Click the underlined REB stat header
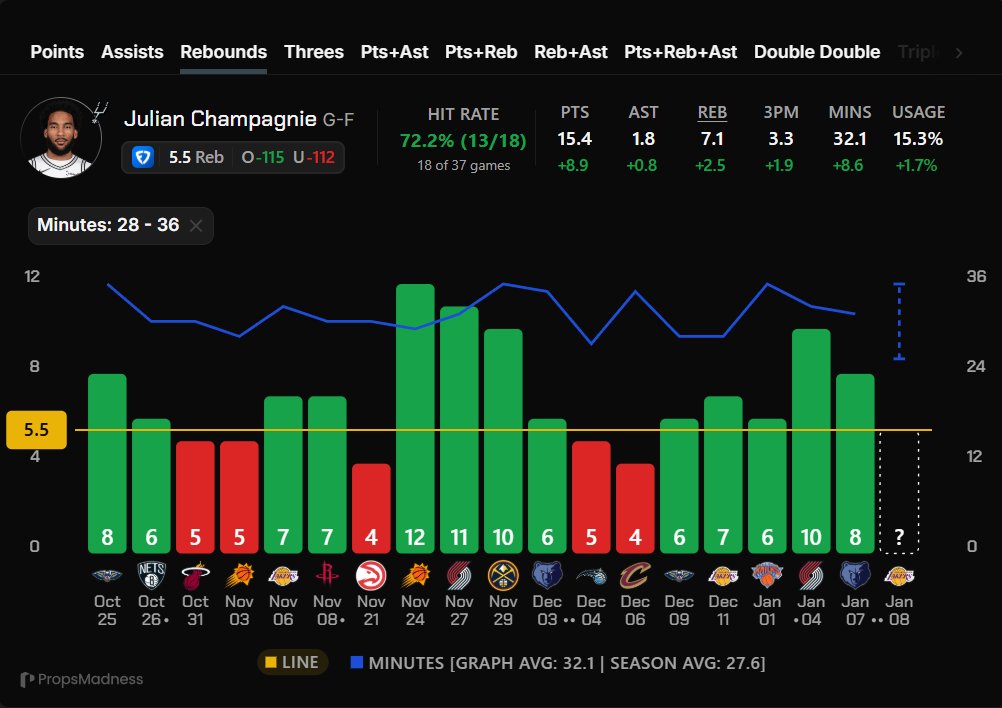This screenshot has width=1002, height=708. pos(712,112)
